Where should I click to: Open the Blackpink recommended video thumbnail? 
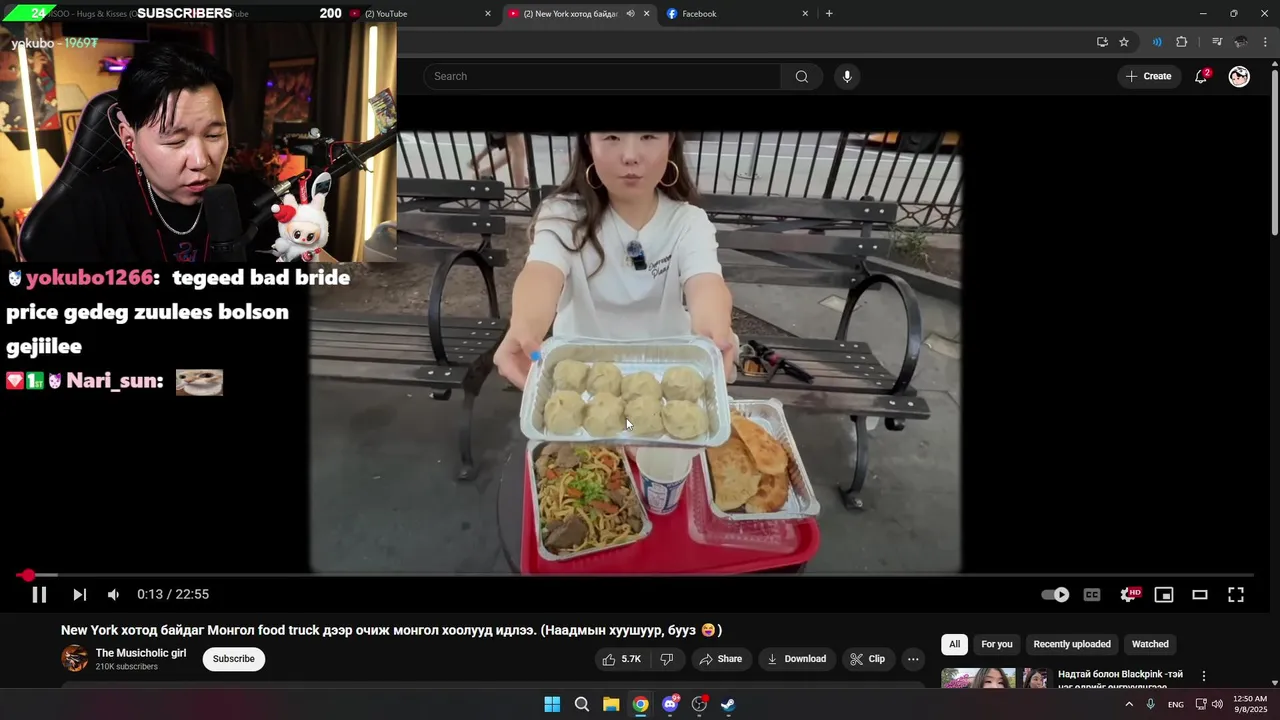[x=996, y=678]
